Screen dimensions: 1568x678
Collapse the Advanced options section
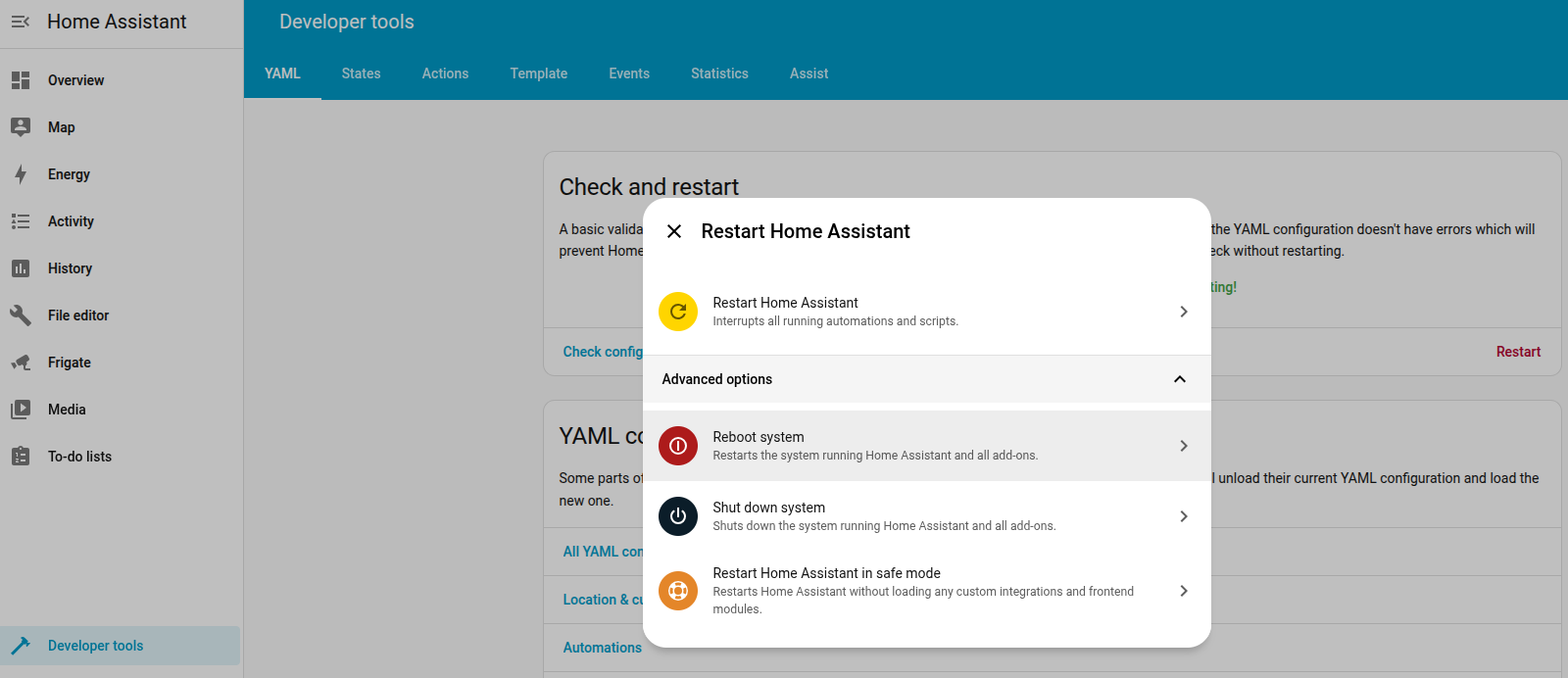[1180, 379]
